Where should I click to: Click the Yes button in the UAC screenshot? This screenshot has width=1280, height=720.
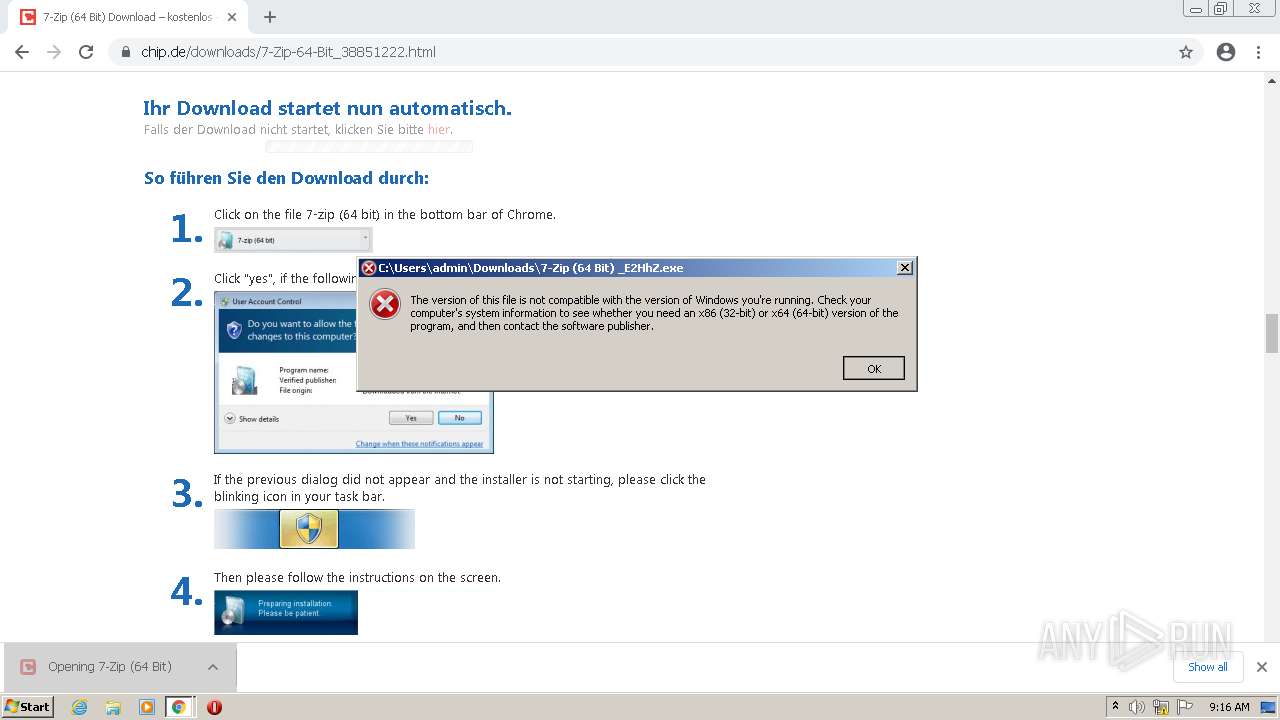(x=411, y=418)
